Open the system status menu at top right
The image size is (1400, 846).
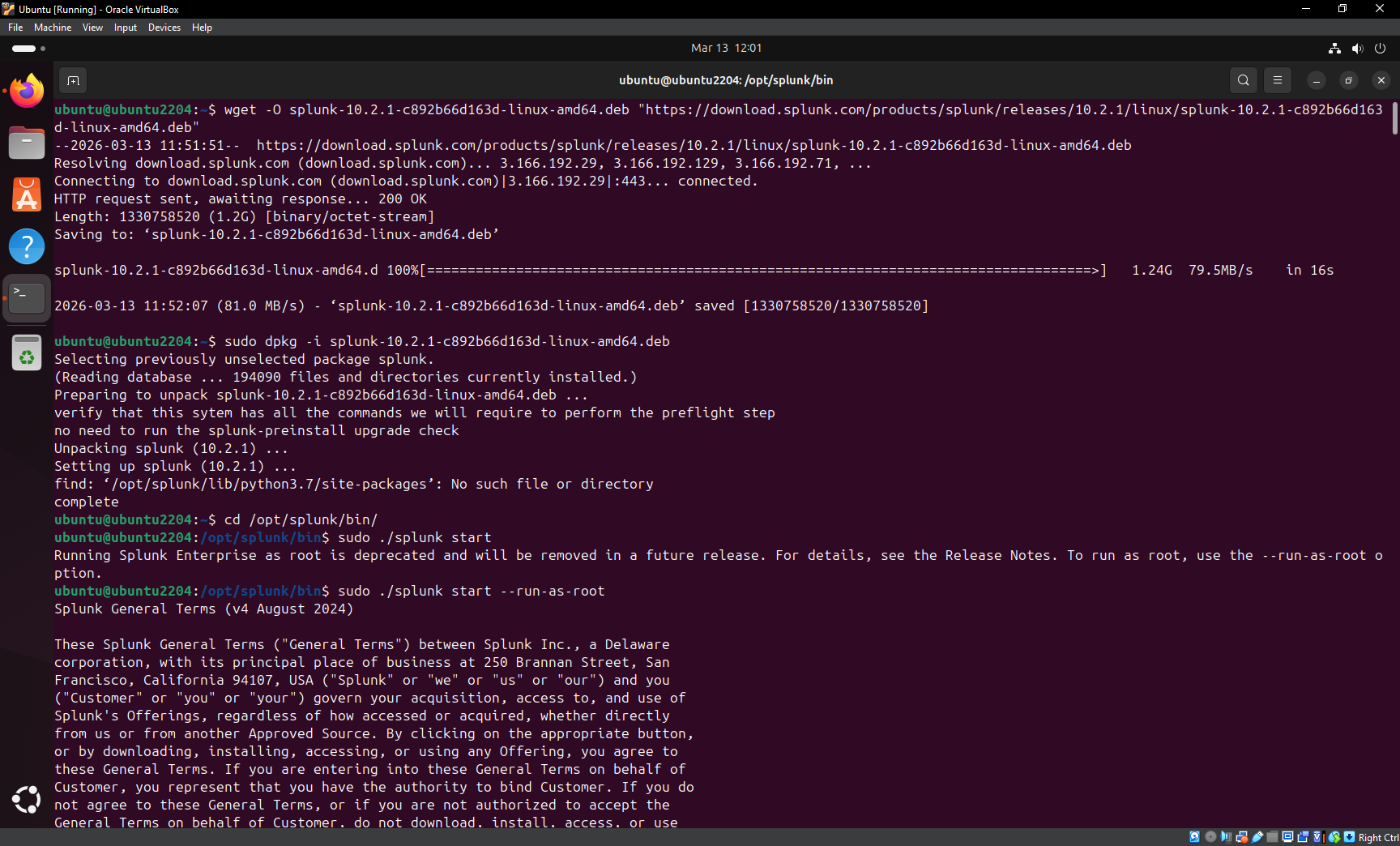point(1358,48)
